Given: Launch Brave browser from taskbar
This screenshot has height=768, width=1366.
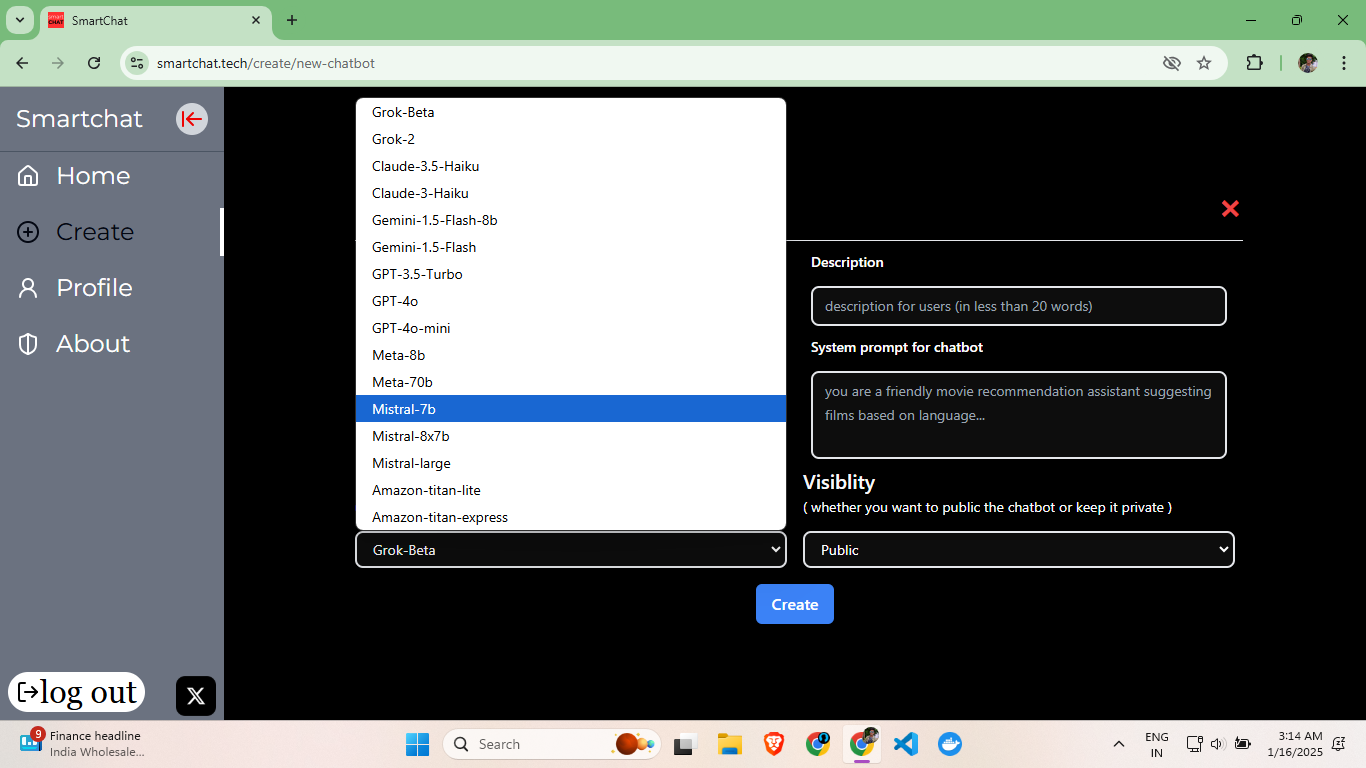Looking at the screenshot, I should coord(774,744).
